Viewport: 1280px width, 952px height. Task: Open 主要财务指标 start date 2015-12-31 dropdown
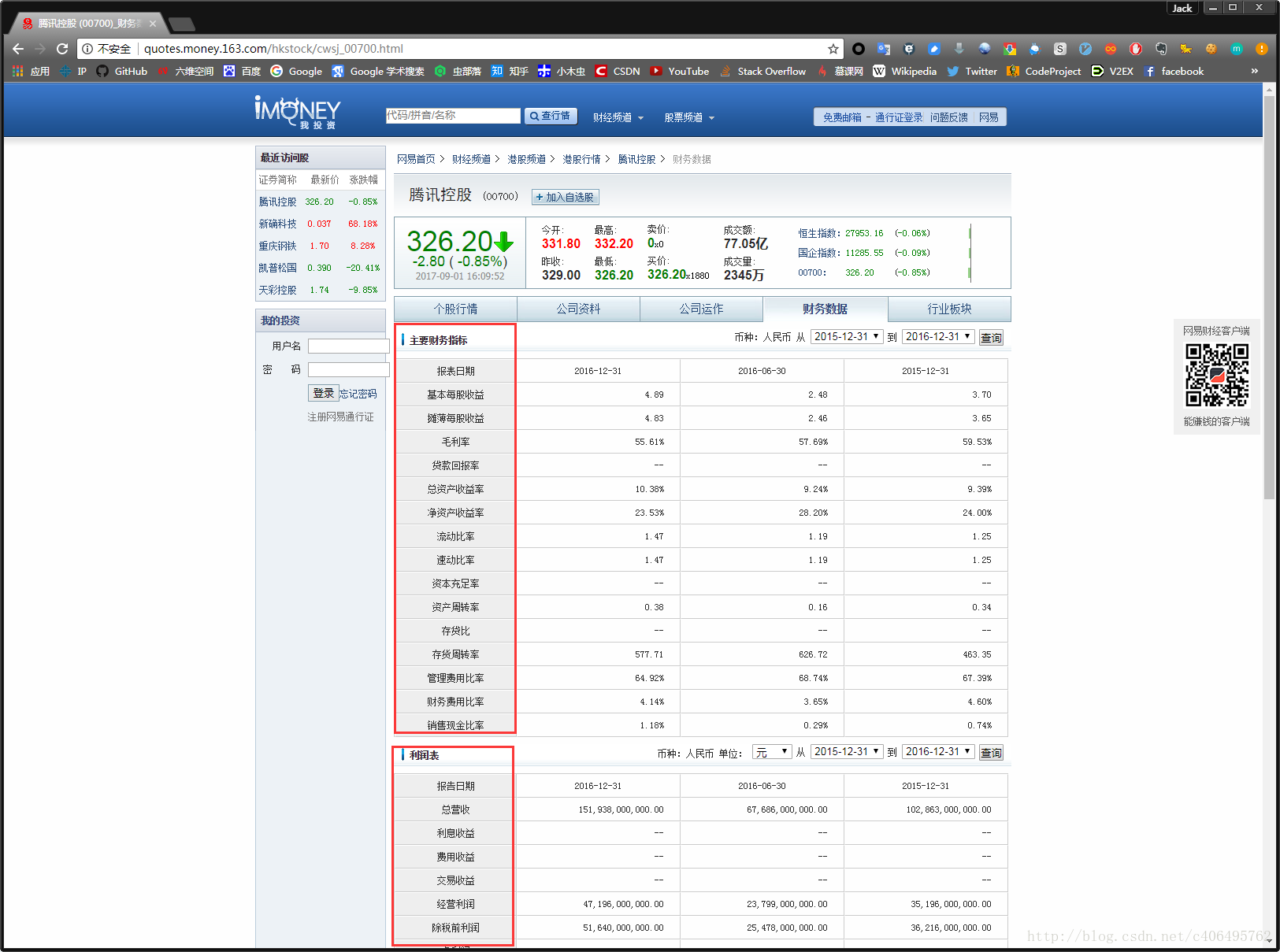click(x=847, y=336)
